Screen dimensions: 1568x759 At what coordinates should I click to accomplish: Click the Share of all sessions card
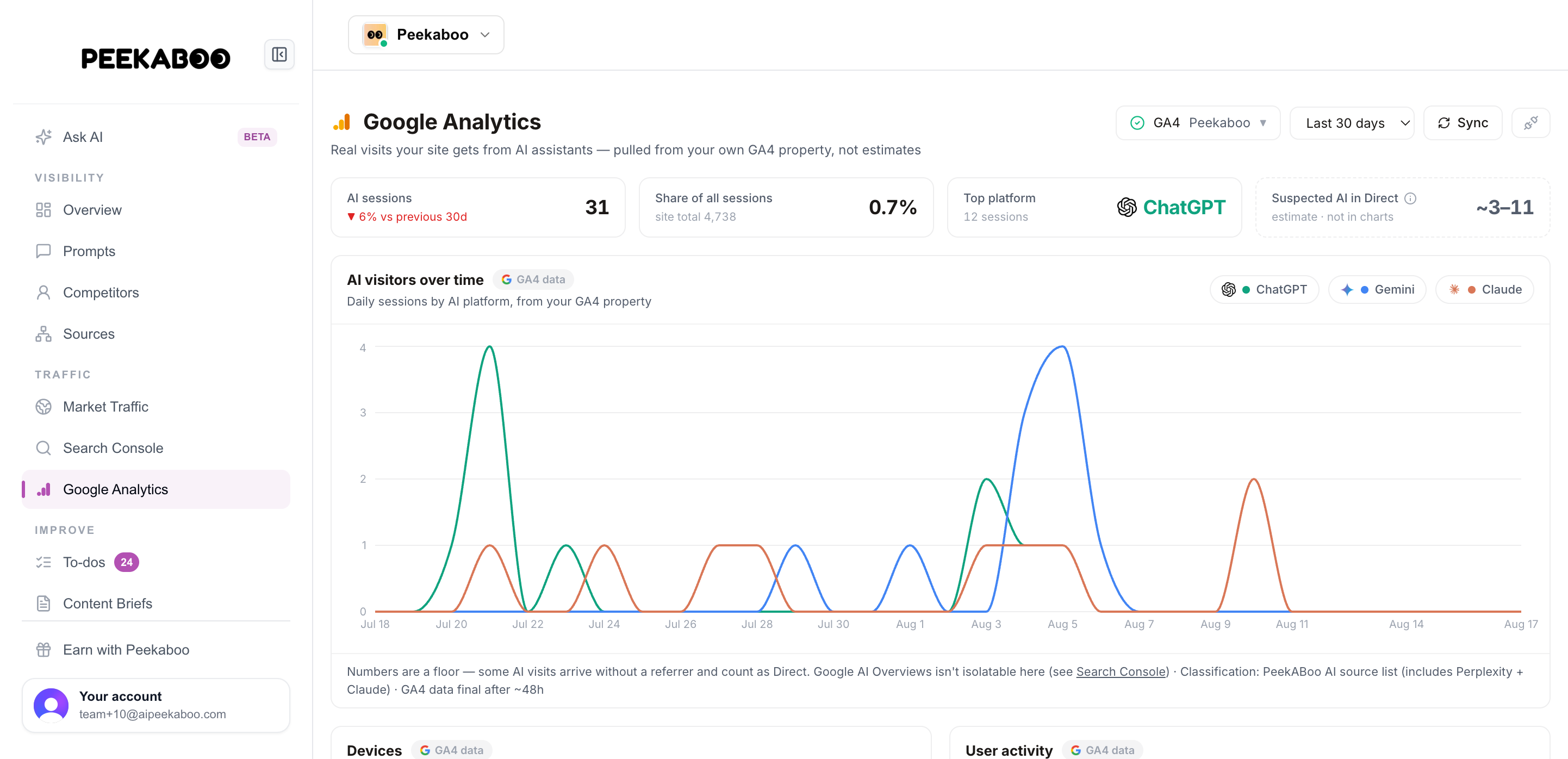coord(786,208)
